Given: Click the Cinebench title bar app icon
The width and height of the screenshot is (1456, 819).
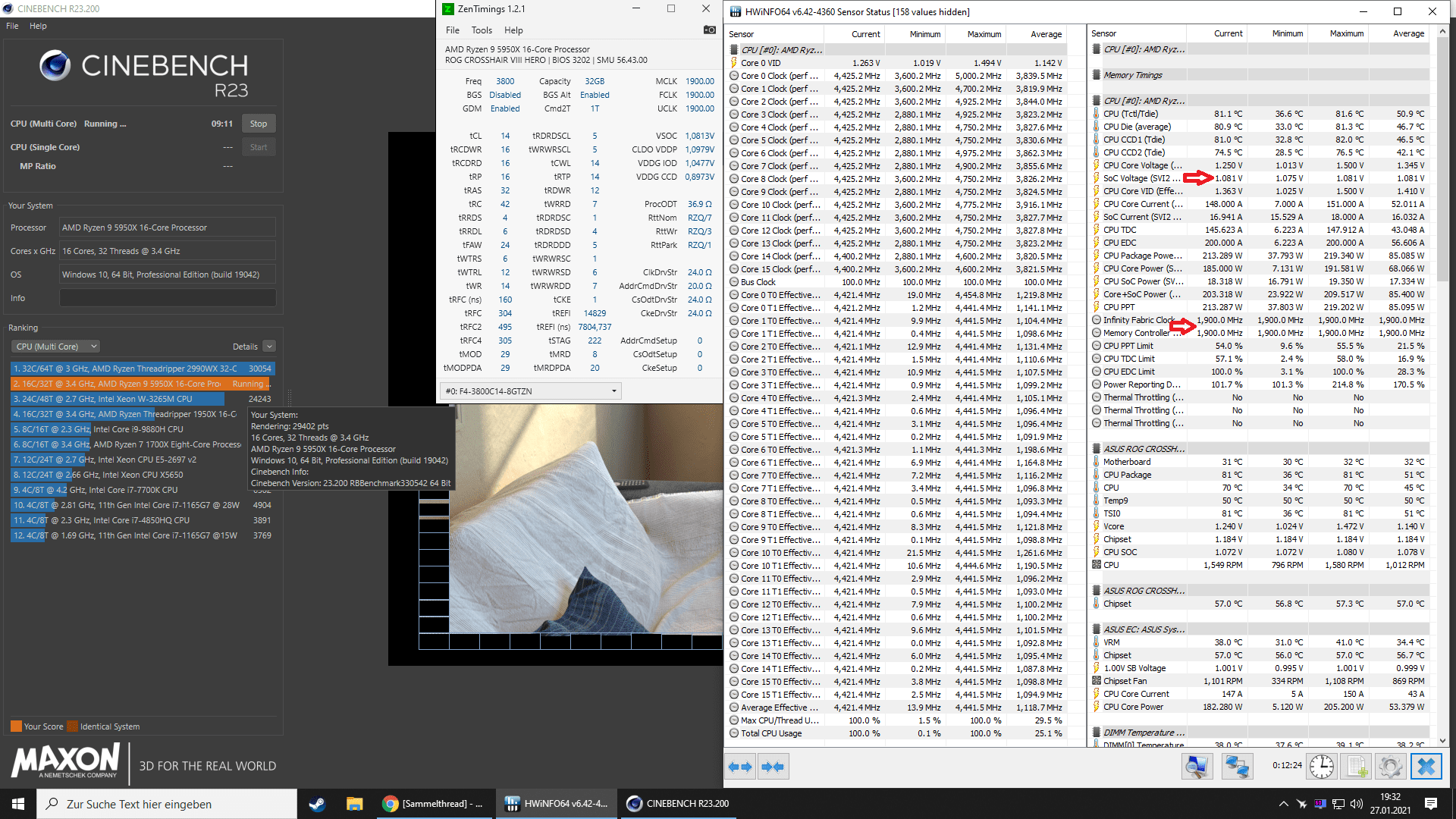Looking at the screenshot, I should click(8, 9).
